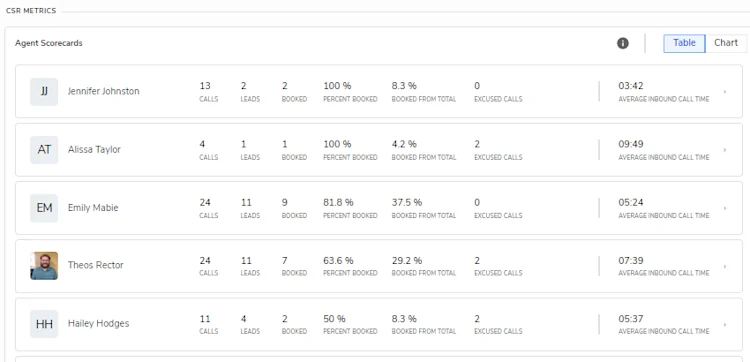Click Alissa Taylor's AT avatar icon
750x362 pixels.
44,150
